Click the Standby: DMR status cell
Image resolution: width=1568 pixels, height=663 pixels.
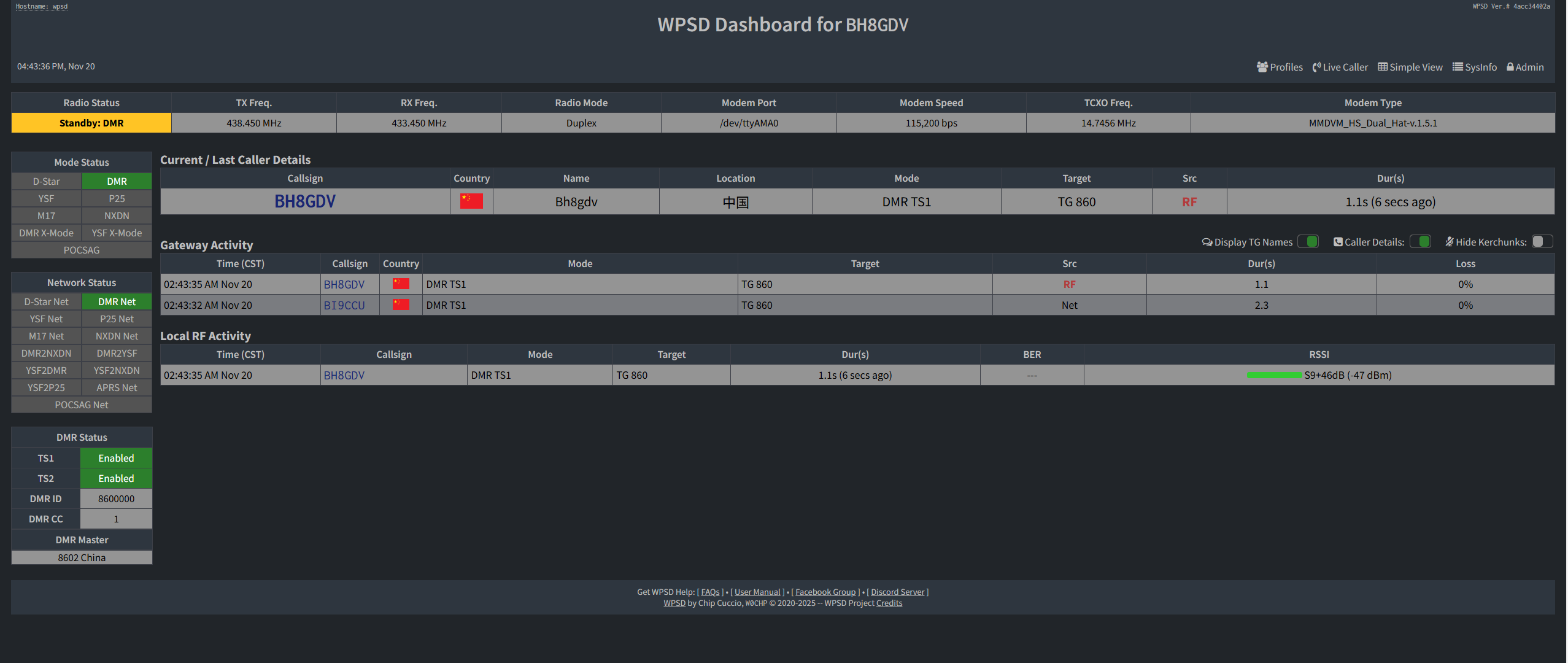pos(91,123)
